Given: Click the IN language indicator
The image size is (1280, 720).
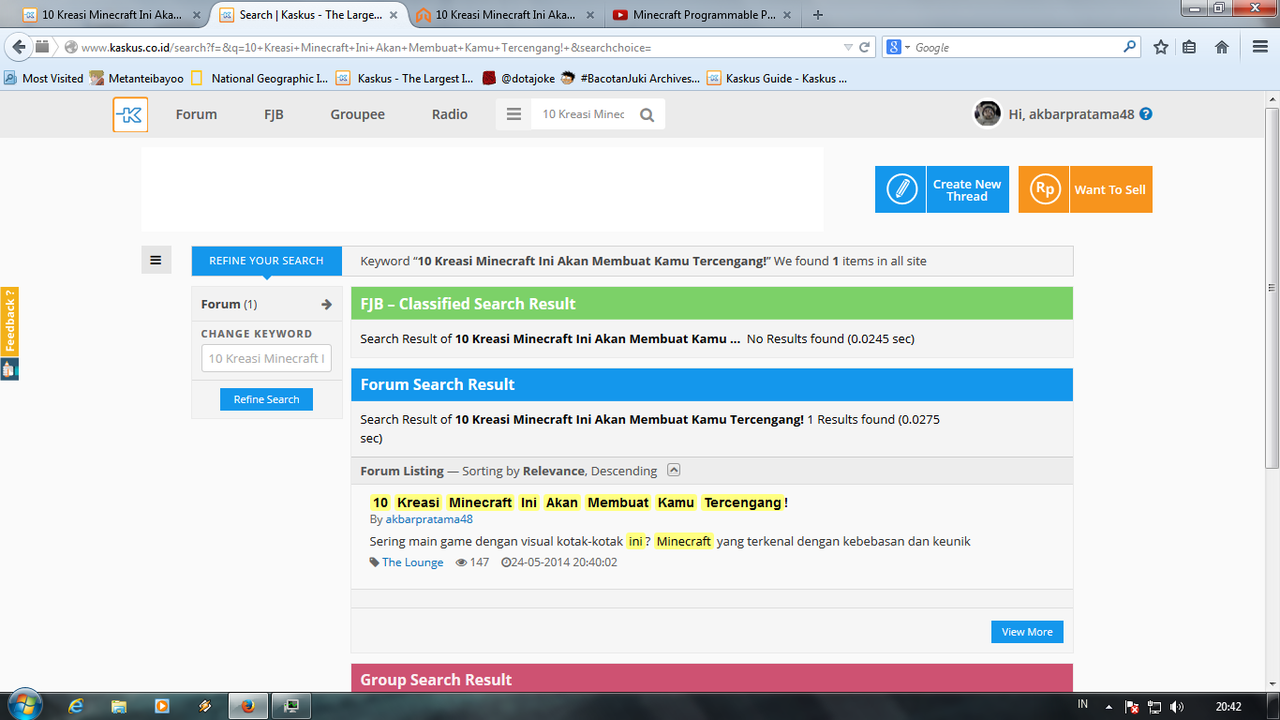Looking at the screenshot, I should (1083, 705).
